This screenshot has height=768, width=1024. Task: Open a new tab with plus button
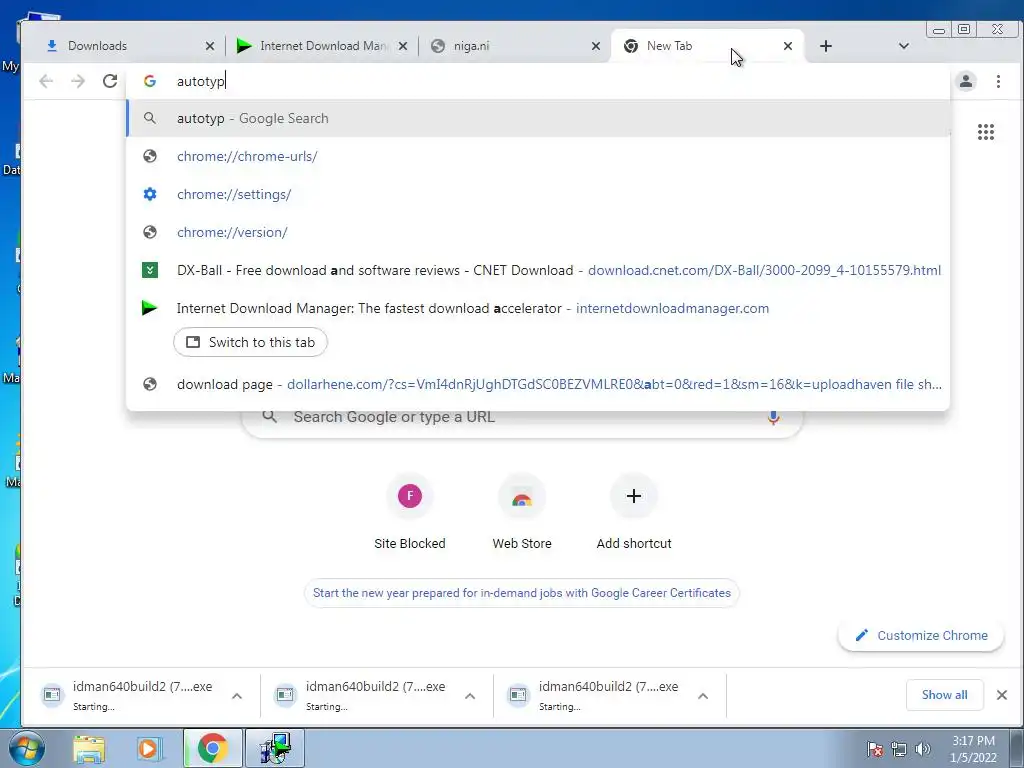tap(825, 46)
